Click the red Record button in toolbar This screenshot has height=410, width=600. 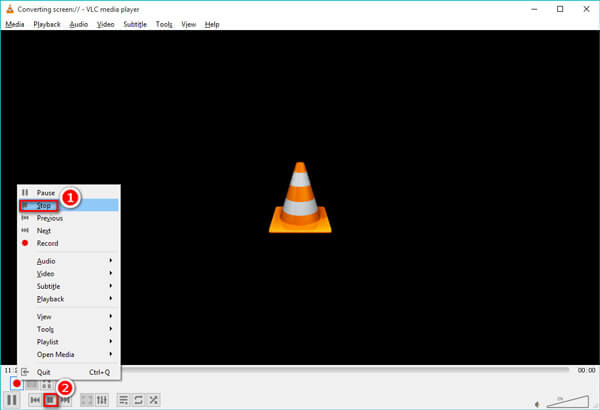(17, 384)
